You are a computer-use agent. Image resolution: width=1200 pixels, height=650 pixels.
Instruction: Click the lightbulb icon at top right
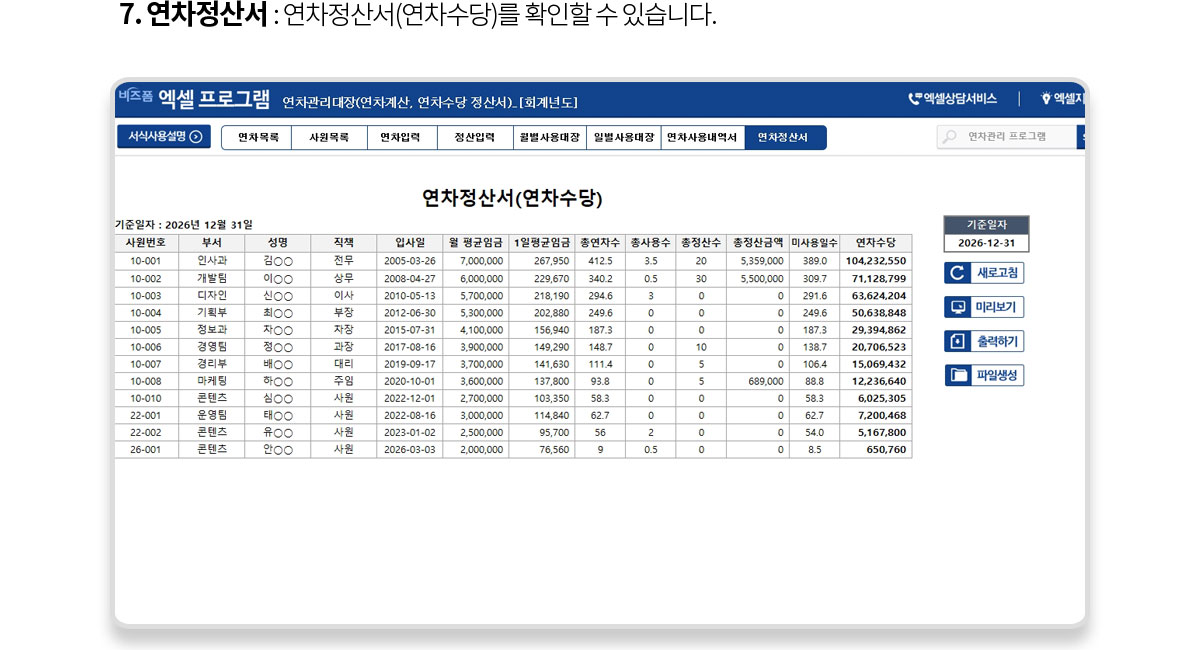[x=1046, y=99]
